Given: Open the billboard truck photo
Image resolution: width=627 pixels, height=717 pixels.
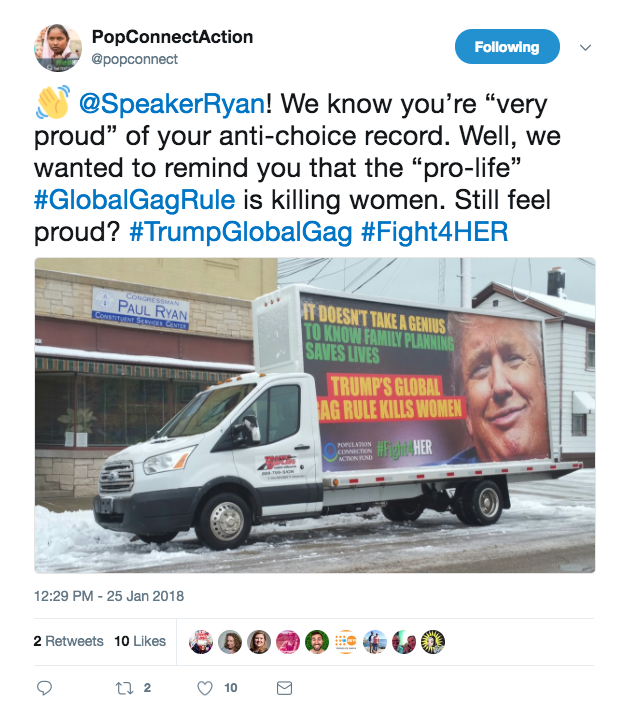Looking at the screenshot, I should point(315,415).
